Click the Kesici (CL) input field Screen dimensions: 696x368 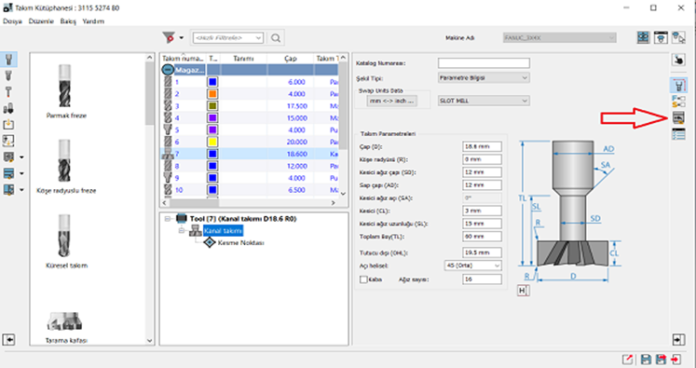(482, 210)
